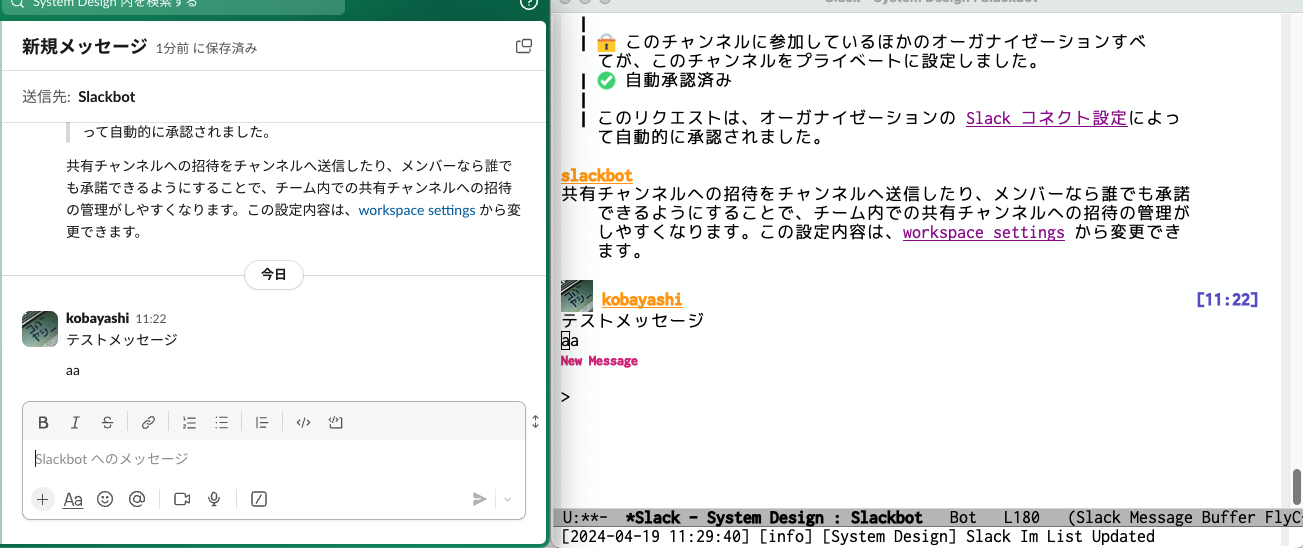Record a video clip

pyautogui.click(x=182, y=499)
